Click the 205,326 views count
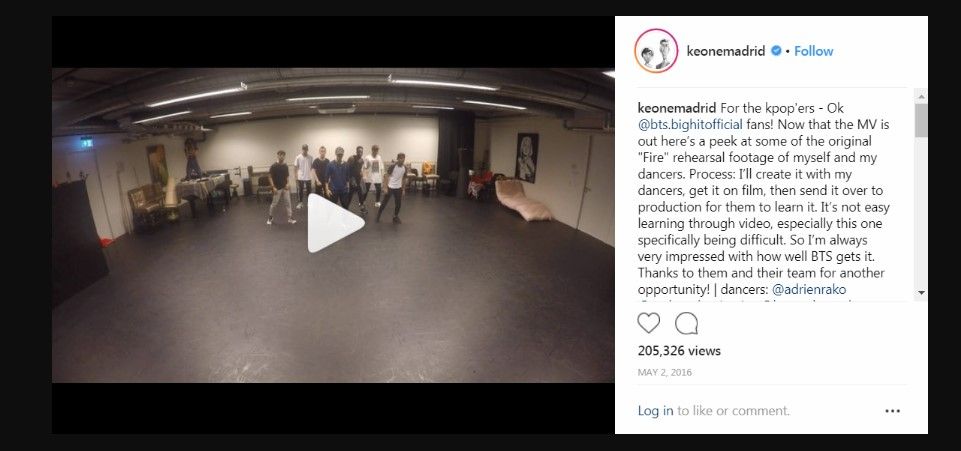Screen dimensions: 961x451 [x=679, y=351]
